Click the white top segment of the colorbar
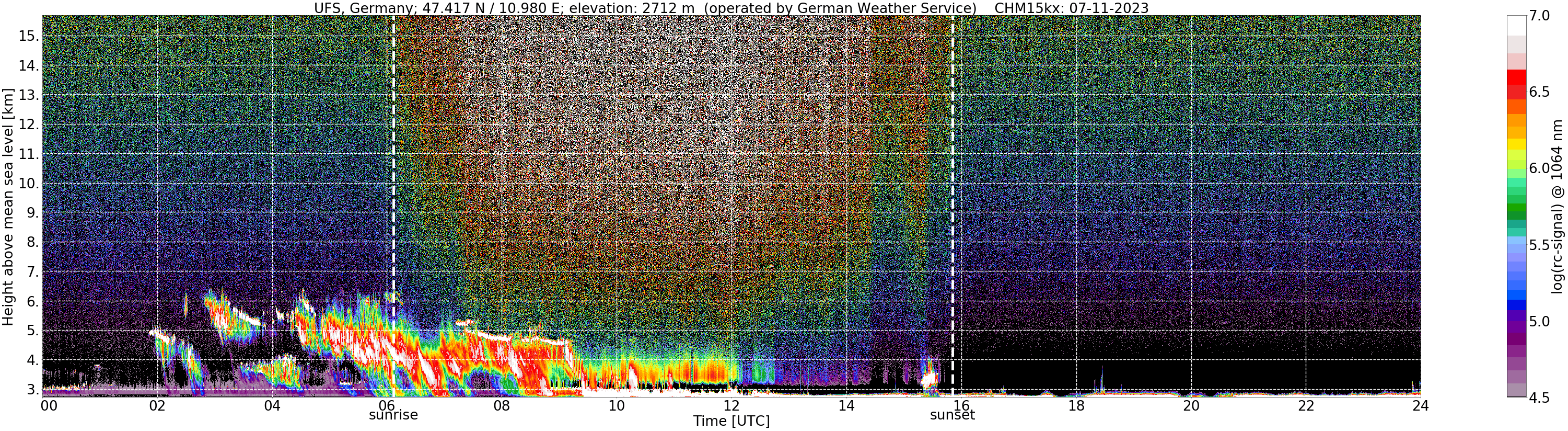The height and width of the screenshot is (431, 1568). 1516,26
